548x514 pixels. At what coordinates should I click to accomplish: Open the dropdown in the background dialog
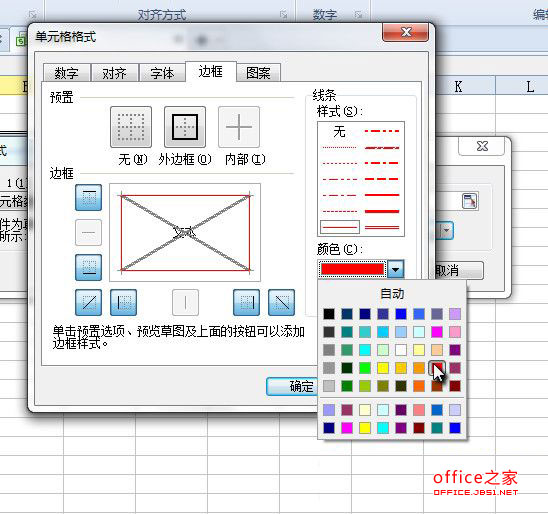coord(446,231)
